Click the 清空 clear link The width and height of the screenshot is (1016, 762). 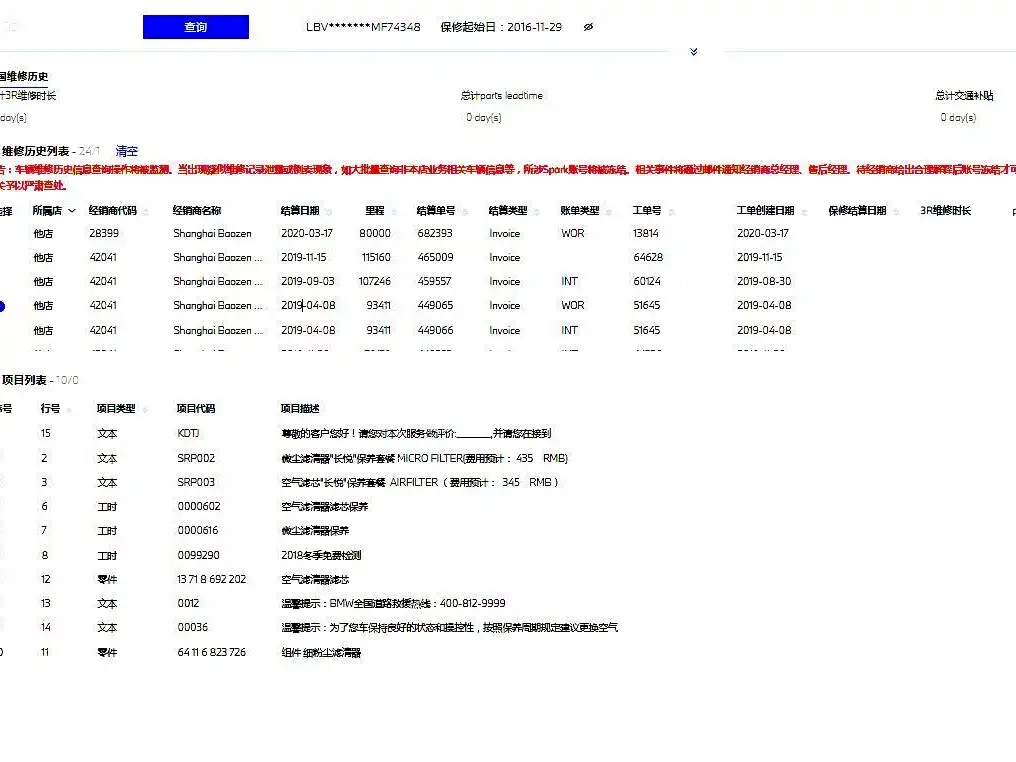pyautogui.click(x=126, y=151)
